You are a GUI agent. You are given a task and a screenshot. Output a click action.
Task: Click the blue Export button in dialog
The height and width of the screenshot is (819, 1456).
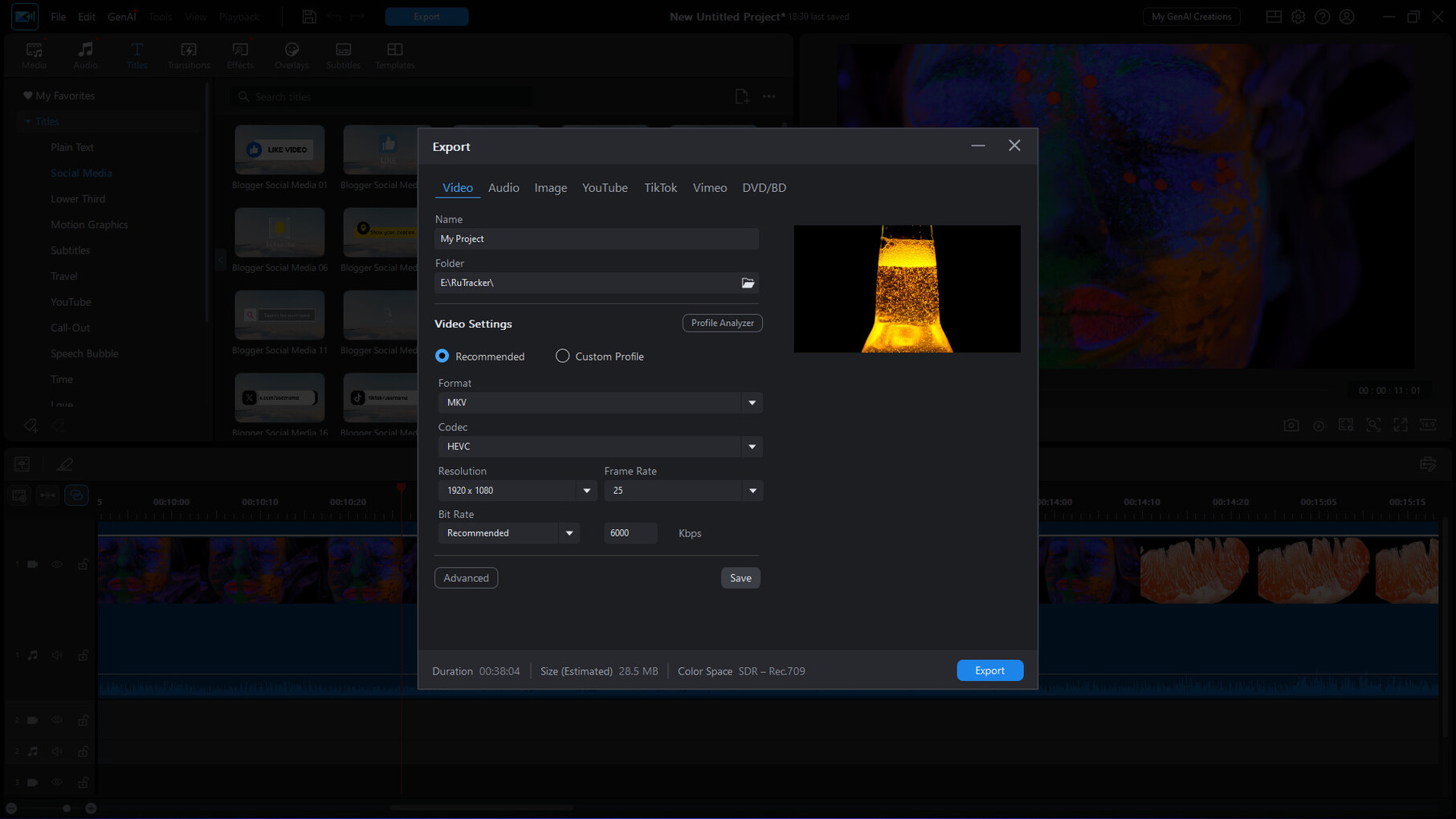tap(989, 670)
